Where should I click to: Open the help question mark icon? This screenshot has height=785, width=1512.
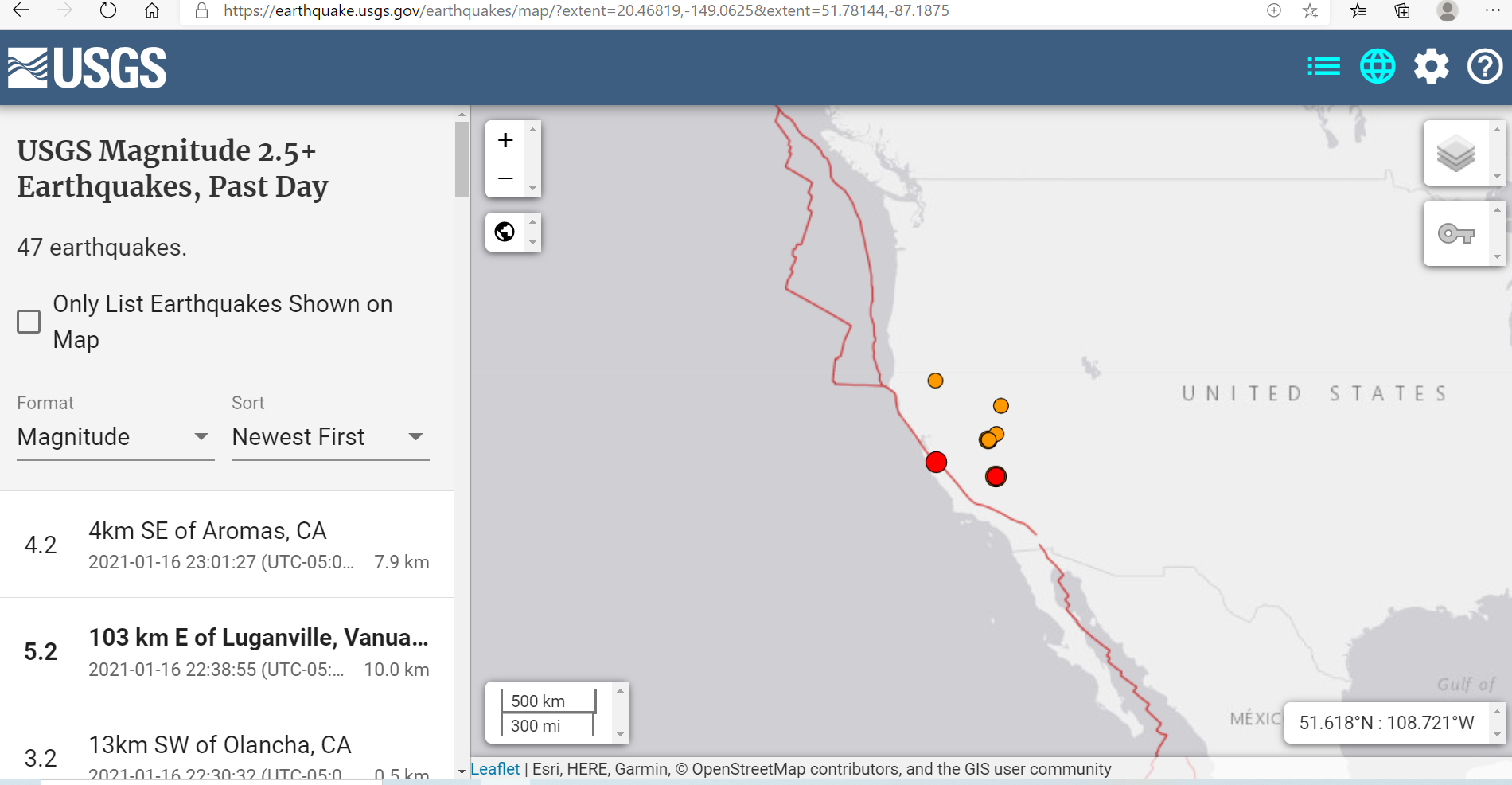click(x=1485, y=66)
